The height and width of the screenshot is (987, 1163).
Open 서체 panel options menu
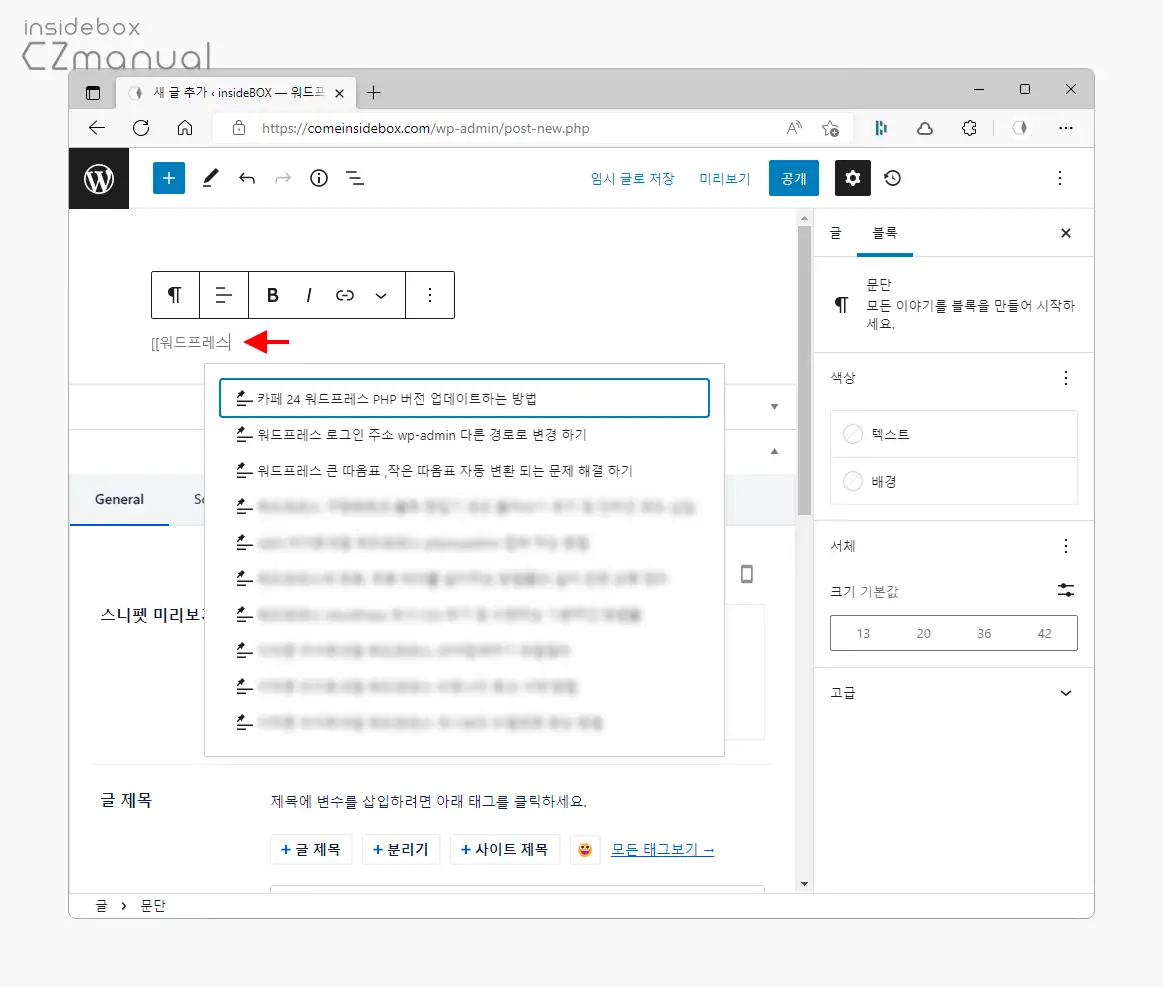click(1066, 547)
